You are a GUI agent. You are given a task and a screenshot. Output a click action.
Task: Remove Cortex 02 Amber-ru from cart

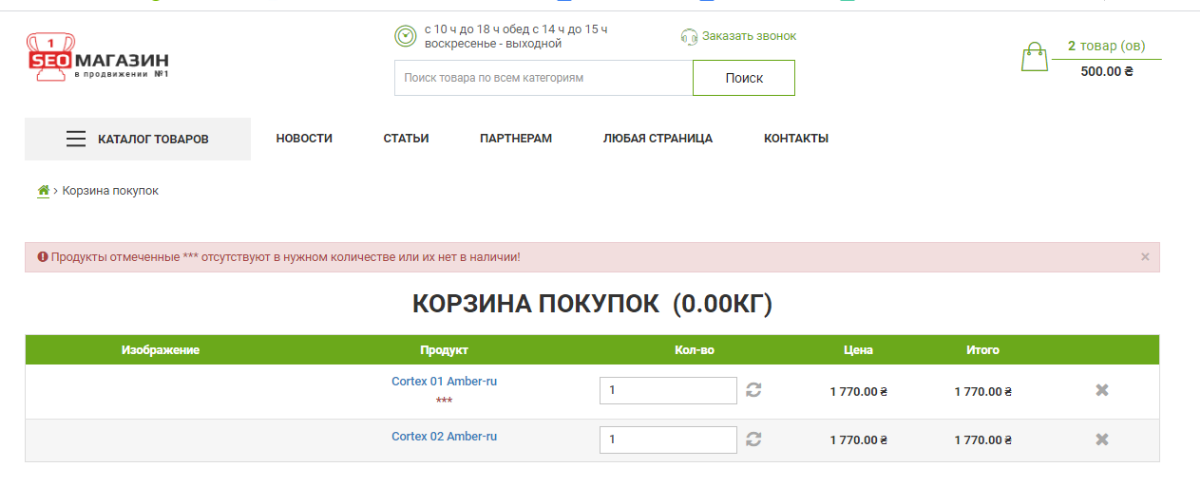click(x=1102, y=439)
